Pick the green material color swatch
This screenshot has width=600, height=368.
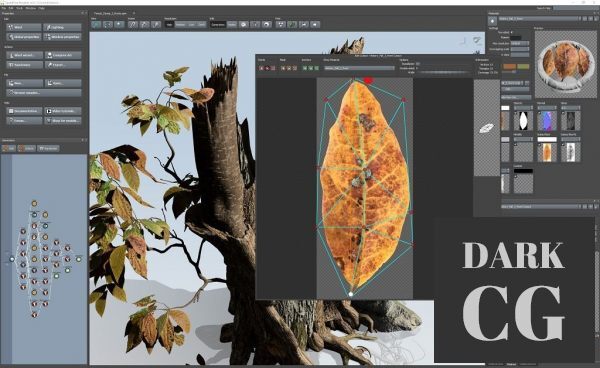pyautogui.click(x=523, y=67)
